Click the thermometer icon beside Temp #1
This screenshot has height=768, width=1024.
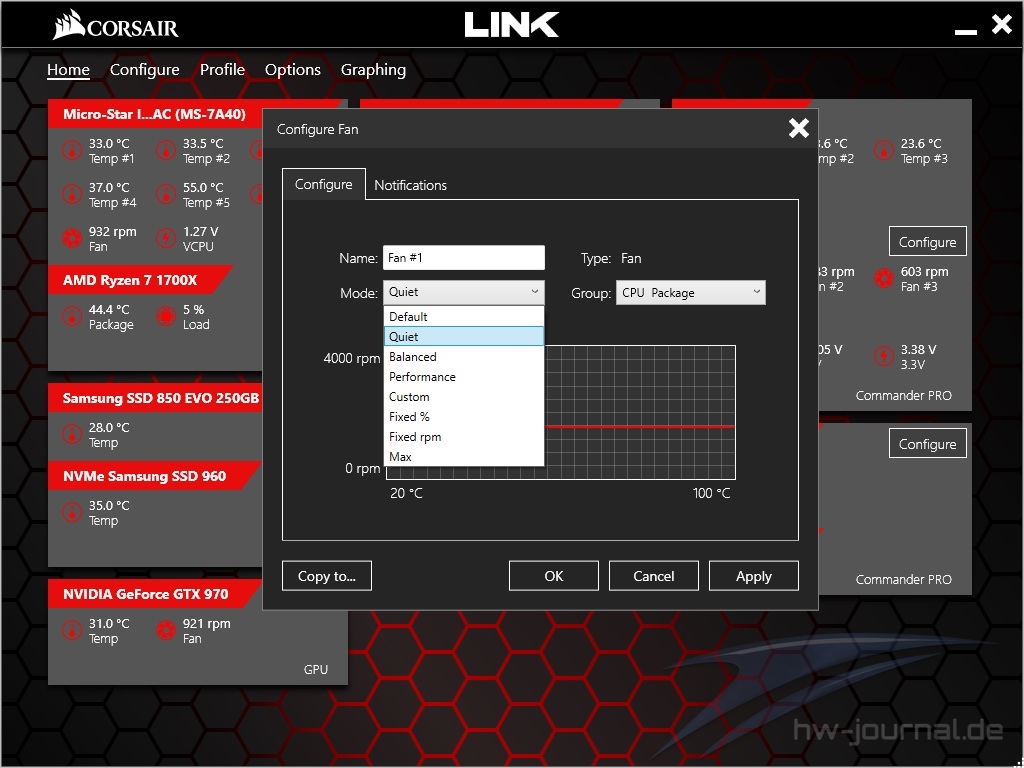(x=72, y=150)
